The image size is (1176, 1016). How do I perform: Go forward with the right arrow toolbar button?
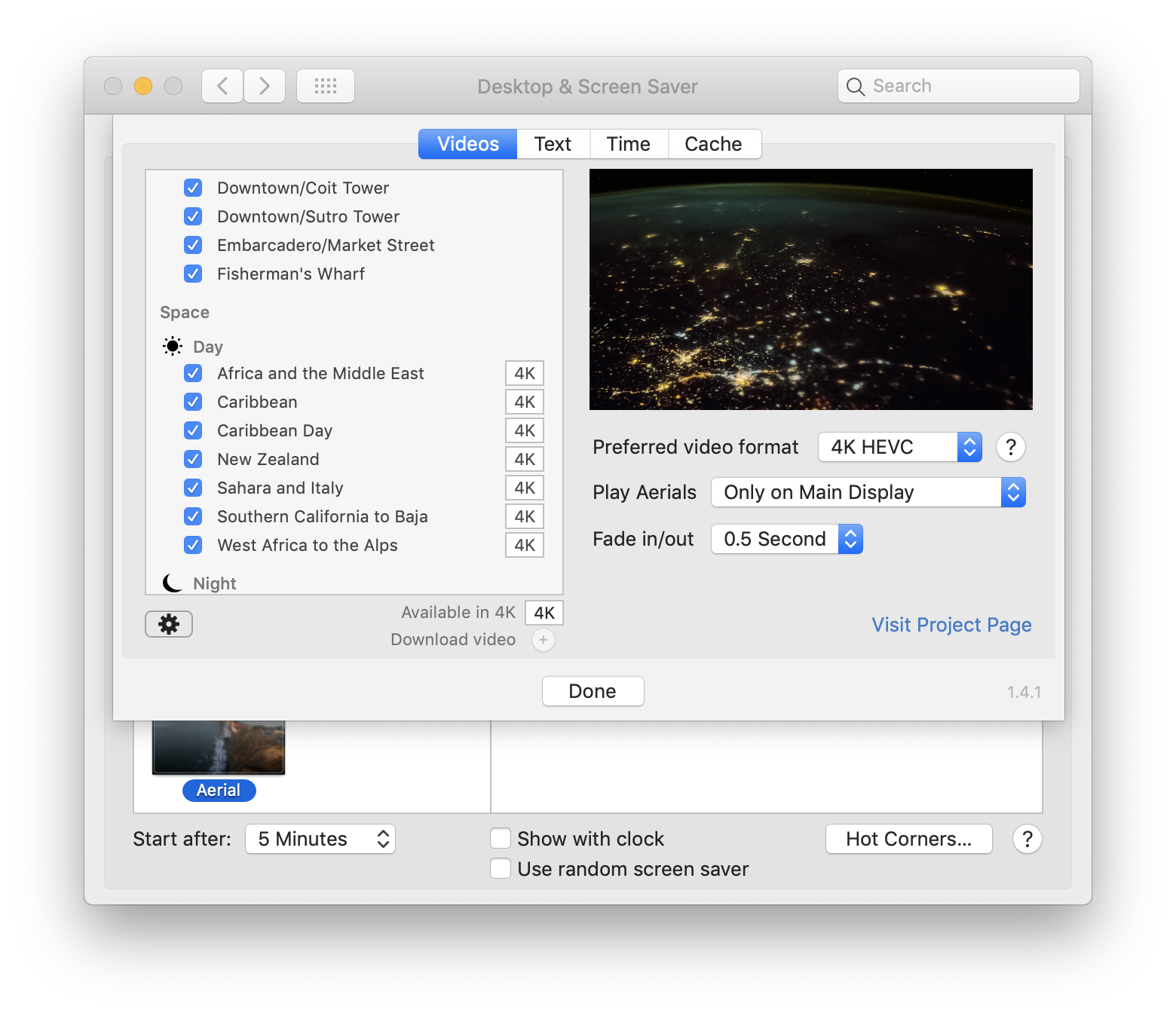point(265,86)
